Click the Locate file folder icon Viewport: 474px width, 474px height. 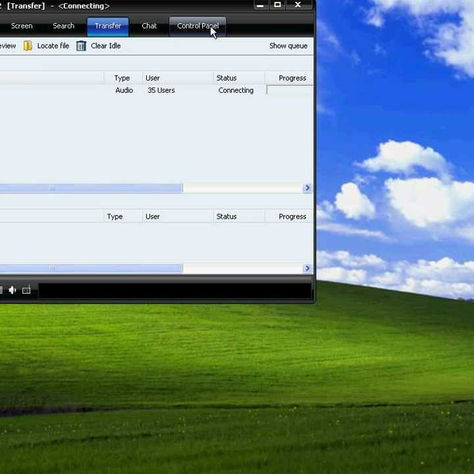click(x=28, y=46)
